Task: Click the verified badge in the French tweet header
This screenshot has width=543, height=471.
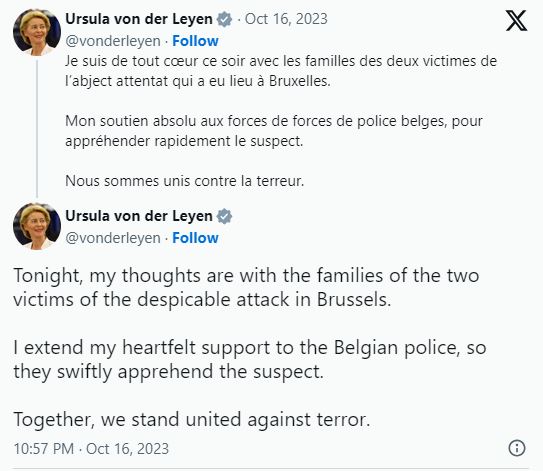Action: tap(224, 19)
